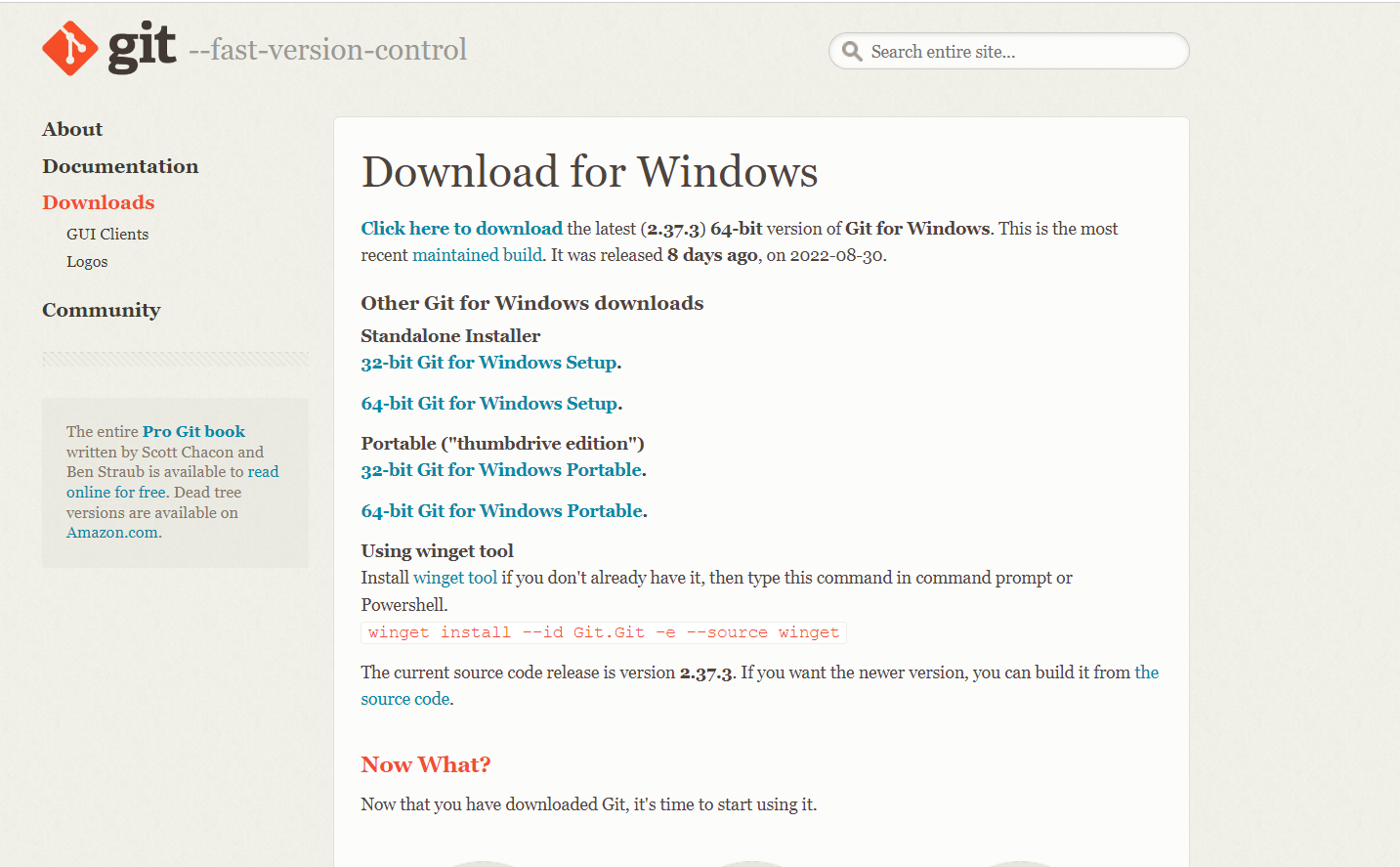
Task: Go to the Downloads section
Action: [99, 202]
